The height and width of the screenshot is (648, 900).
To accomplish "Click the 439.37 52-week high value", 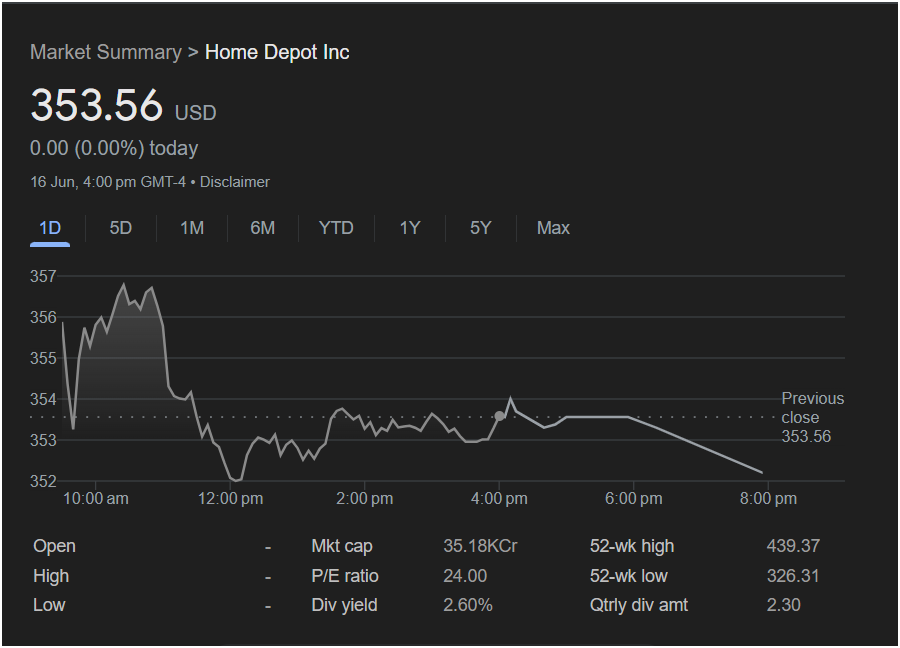I will tap(793, 546).
